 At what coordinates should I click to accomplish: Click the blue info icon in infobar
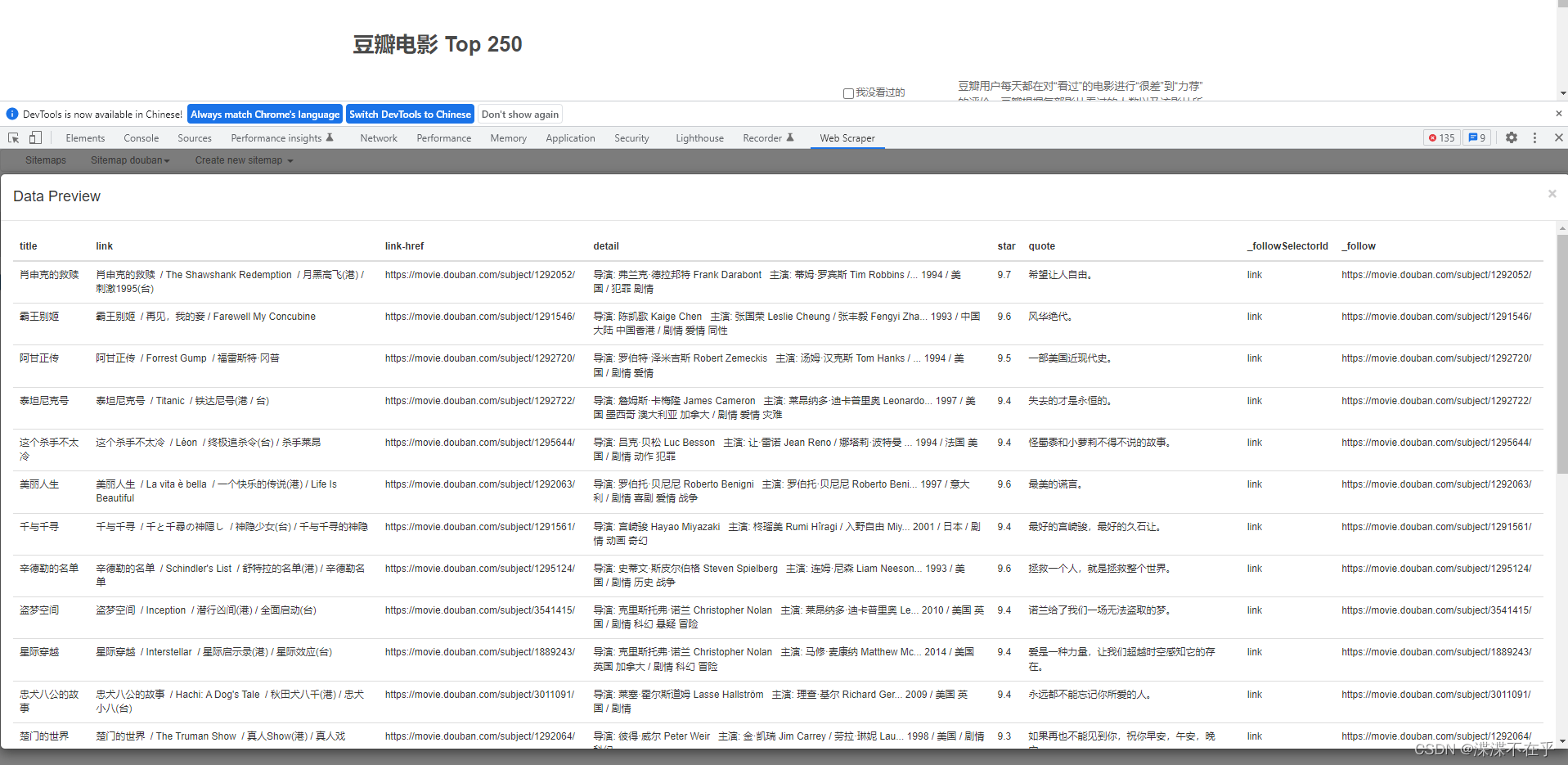point(12,114)
